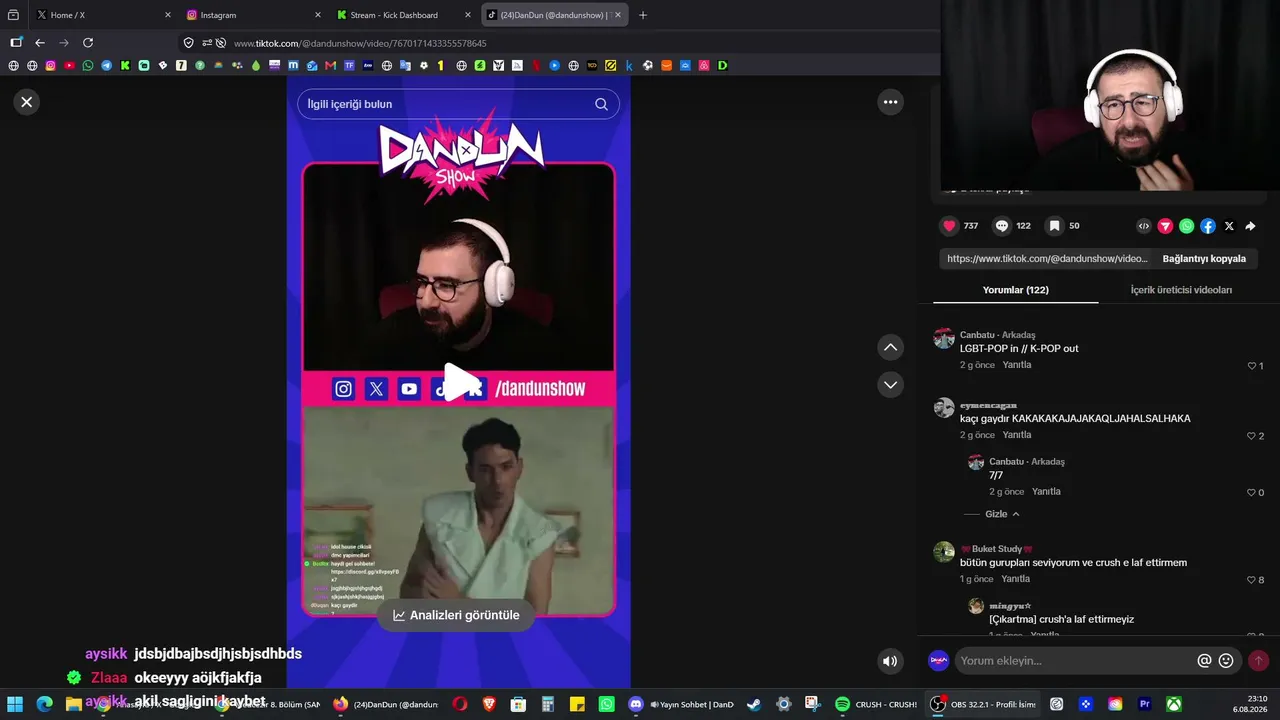Reply to Canbatu's 7/7 comment
The image size is (1280, 720).
(1046, 492)
